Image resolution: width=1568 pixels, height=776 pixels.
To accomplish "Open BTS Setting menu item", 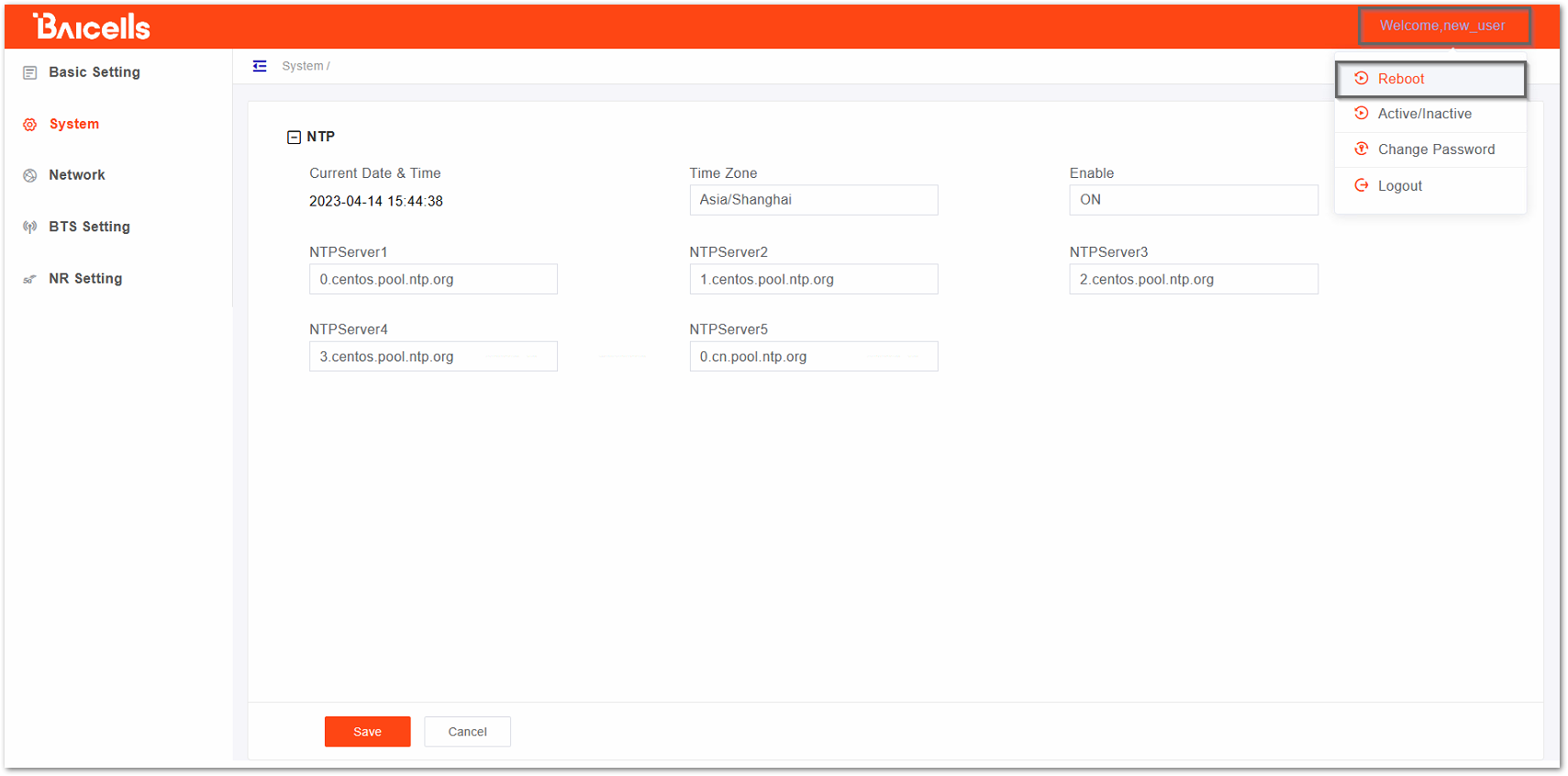I will 89,227.
